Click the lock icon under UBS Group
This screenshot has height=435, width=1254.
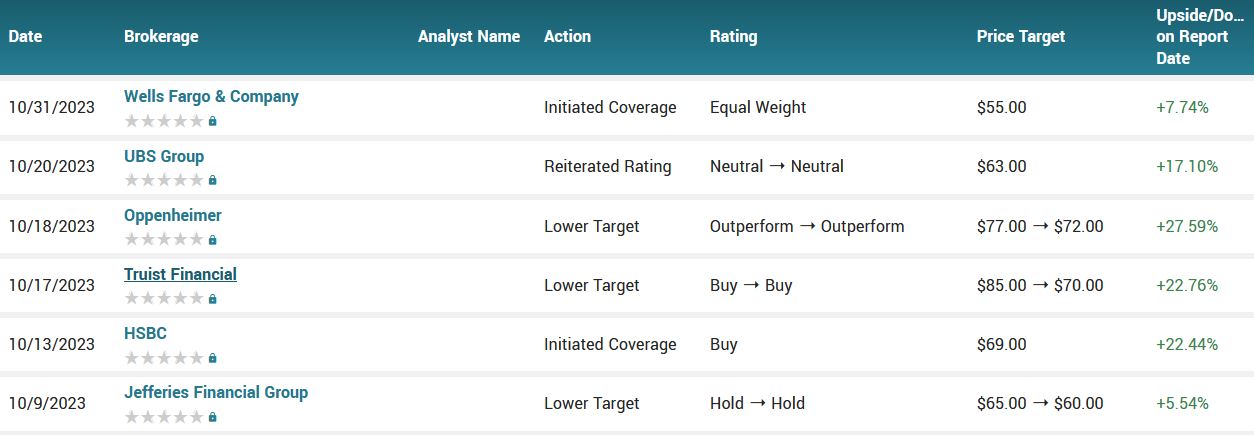pyautogui.click(x=212, y=180)
